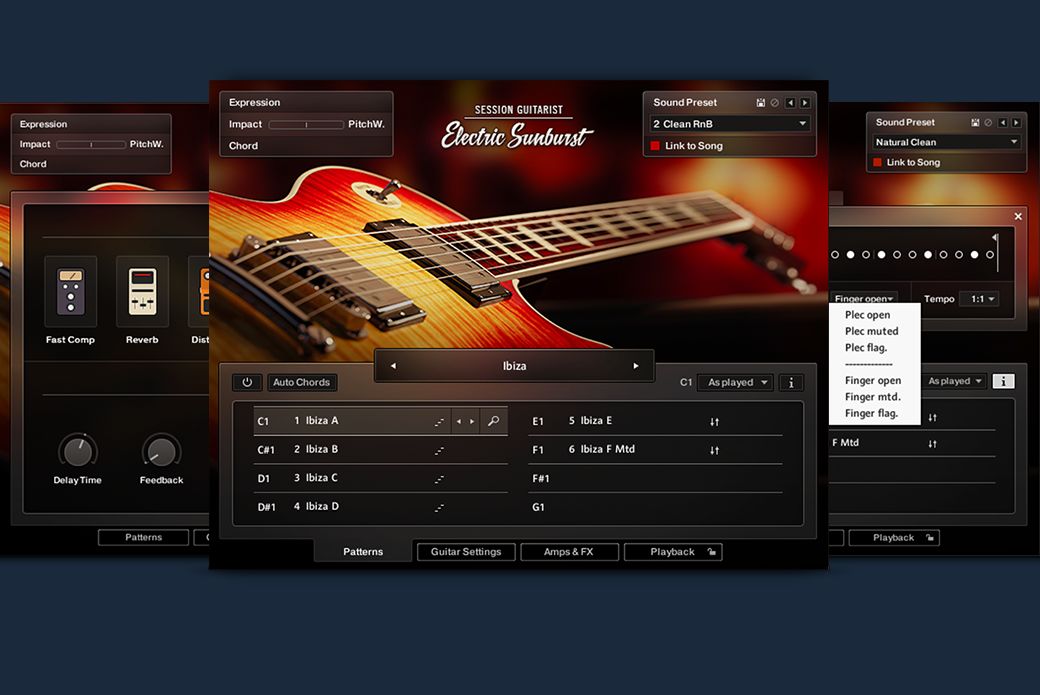Choose Plec muted from the list

(871, 331)
